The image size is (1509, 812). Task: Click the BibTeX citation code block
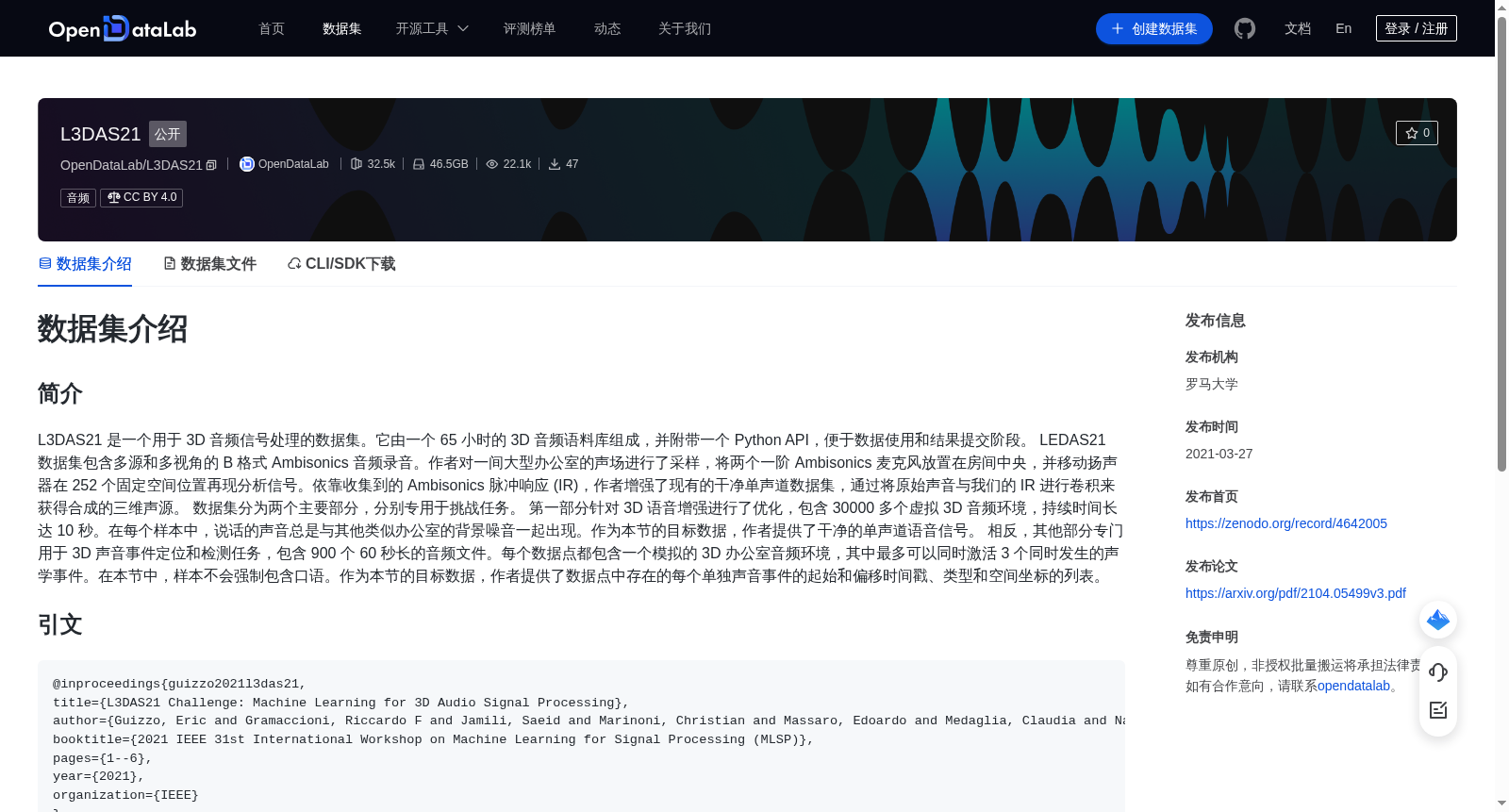coord(581,736)
